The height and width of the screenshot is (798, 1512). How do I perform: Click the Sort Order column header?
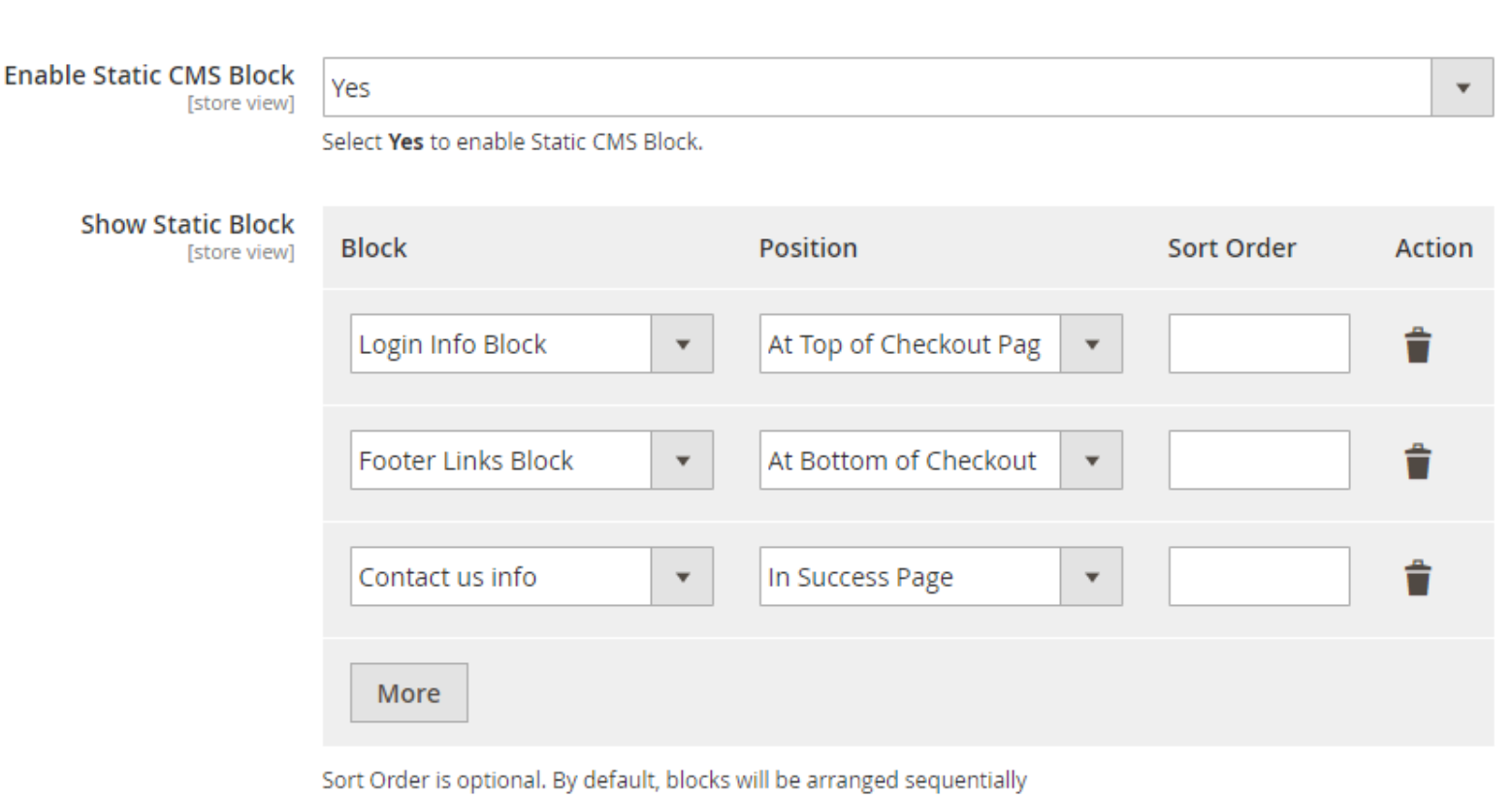(1231, 248)
